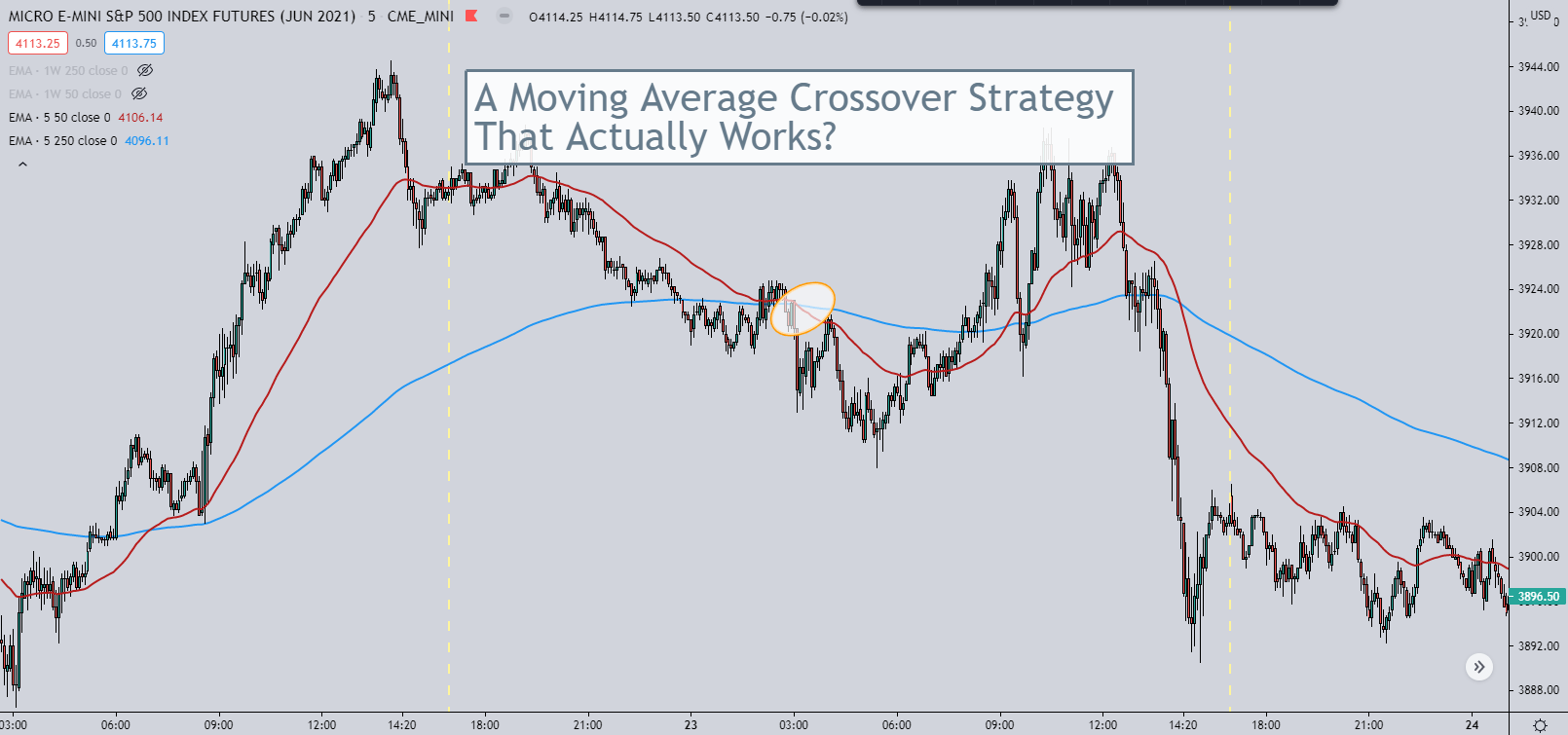Click the red flag icon beside CME_MINI
Screen dimensions: 1568x735
pos(471,16)
